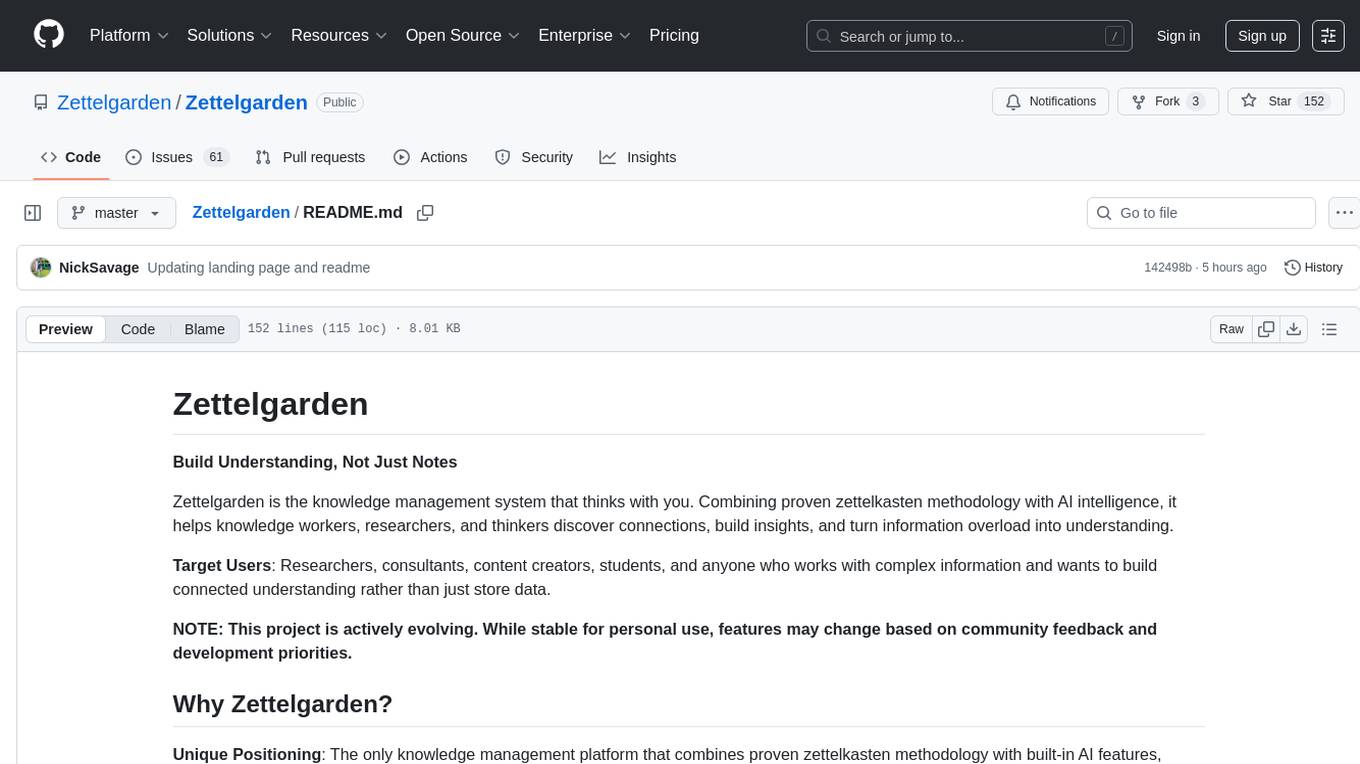
Task: Open NickSavage author profile
Action: 99,267
